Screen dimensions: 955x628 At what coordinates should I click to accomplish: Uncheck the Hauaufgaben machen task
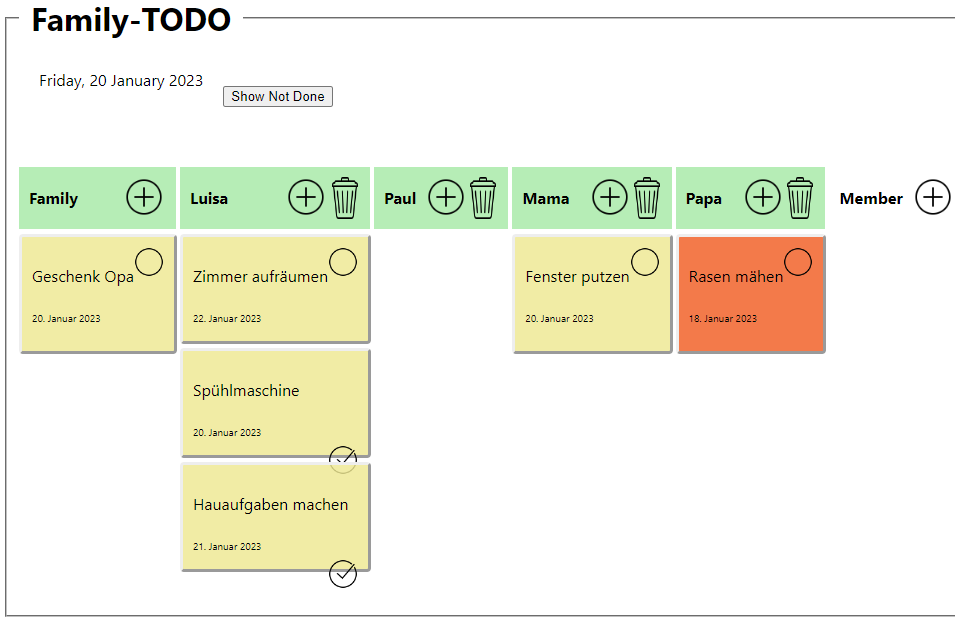(x=343, y=574)
